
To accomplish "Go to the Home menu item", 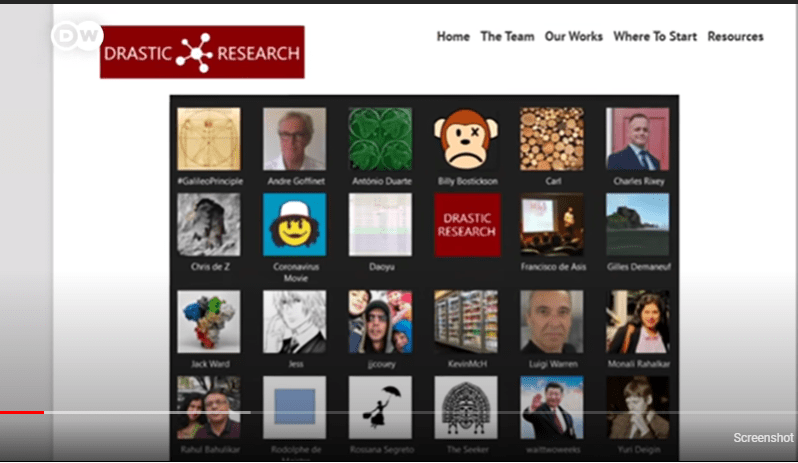I will click(x=453, y=37).
